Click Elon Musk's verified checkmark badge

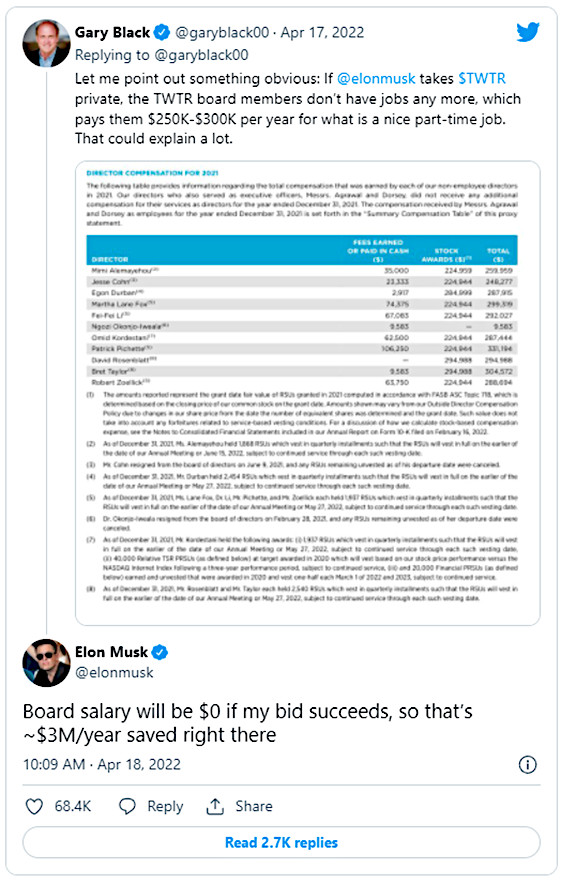[160, 652]
